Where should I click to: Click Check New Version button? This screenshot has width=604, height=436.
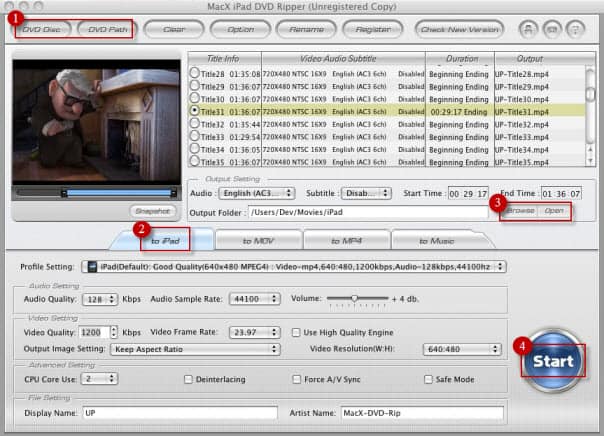pos(460,29)
